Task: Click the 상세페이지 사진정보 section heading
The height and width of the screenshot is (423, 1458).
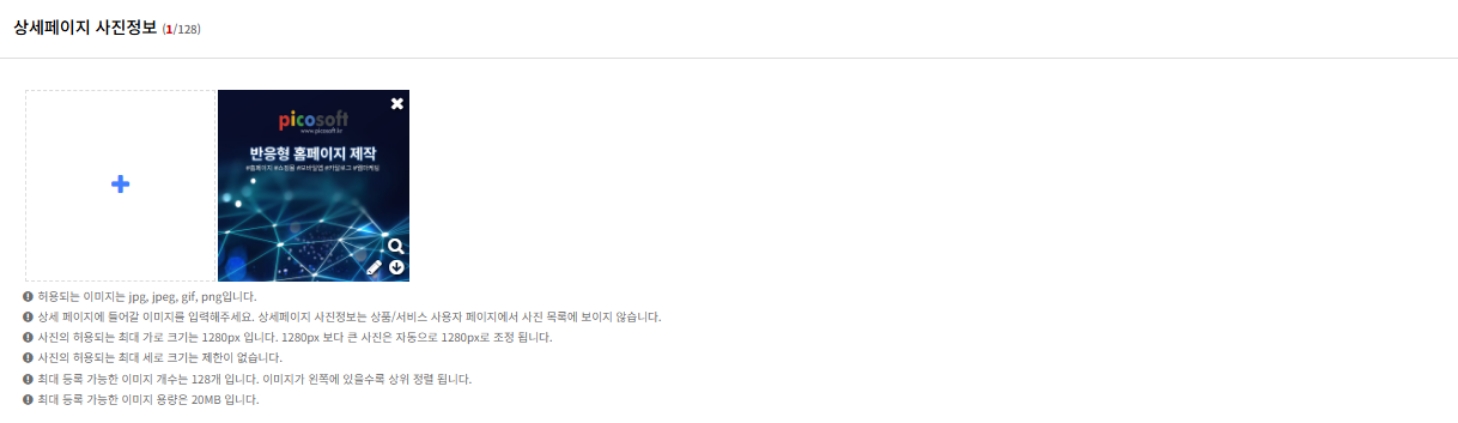Action: (x=85, y=28)
